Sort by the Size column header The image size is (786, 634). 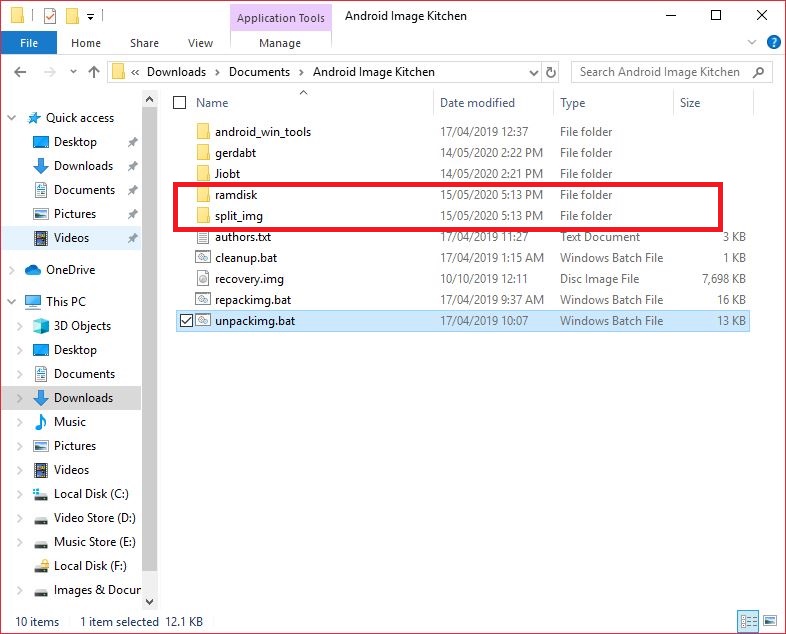coord(690,103)
